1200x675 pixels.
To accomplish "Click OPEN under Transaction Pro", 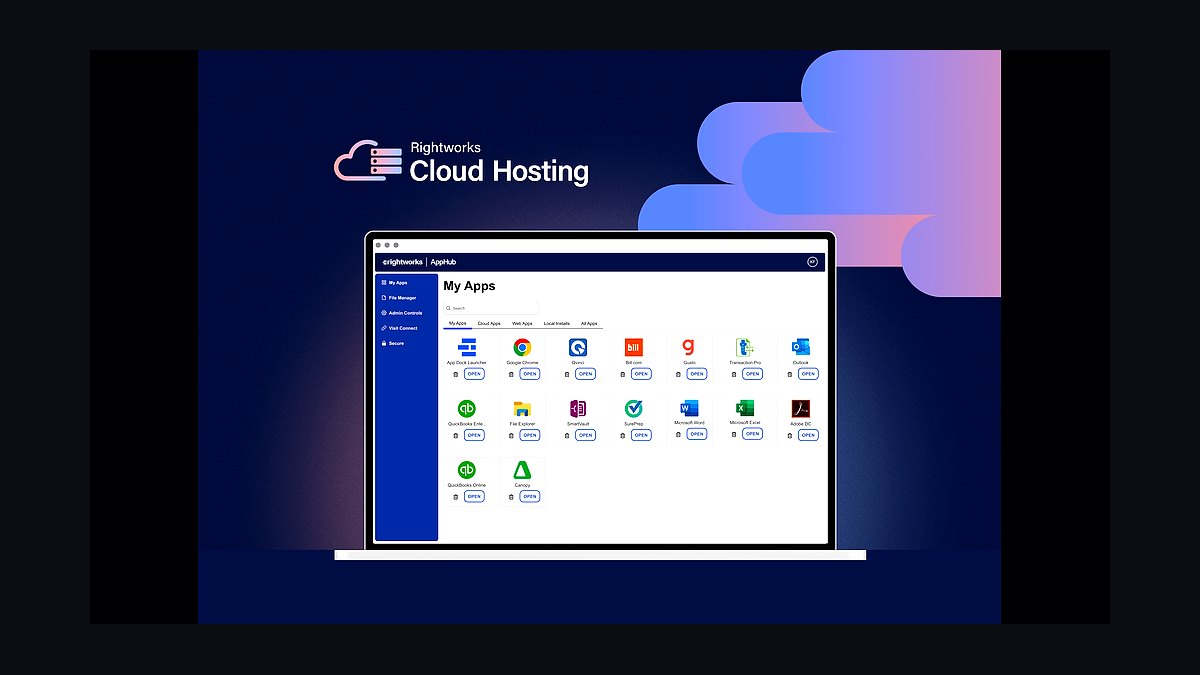I will 753,374.
